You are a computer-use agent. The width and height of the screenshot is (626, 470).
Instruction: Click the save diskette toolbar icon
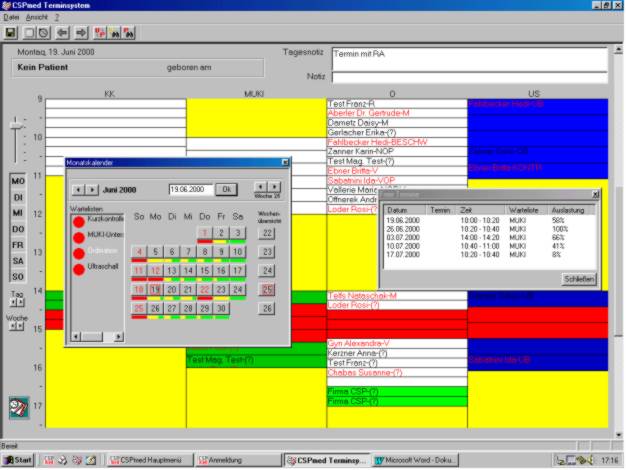point(11,33)
